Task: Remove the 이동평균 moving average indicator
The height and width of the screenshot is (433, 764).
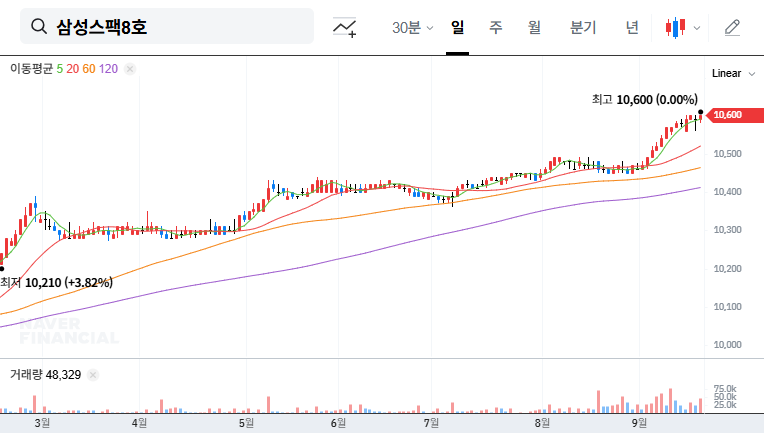Action: coord(130,69)
